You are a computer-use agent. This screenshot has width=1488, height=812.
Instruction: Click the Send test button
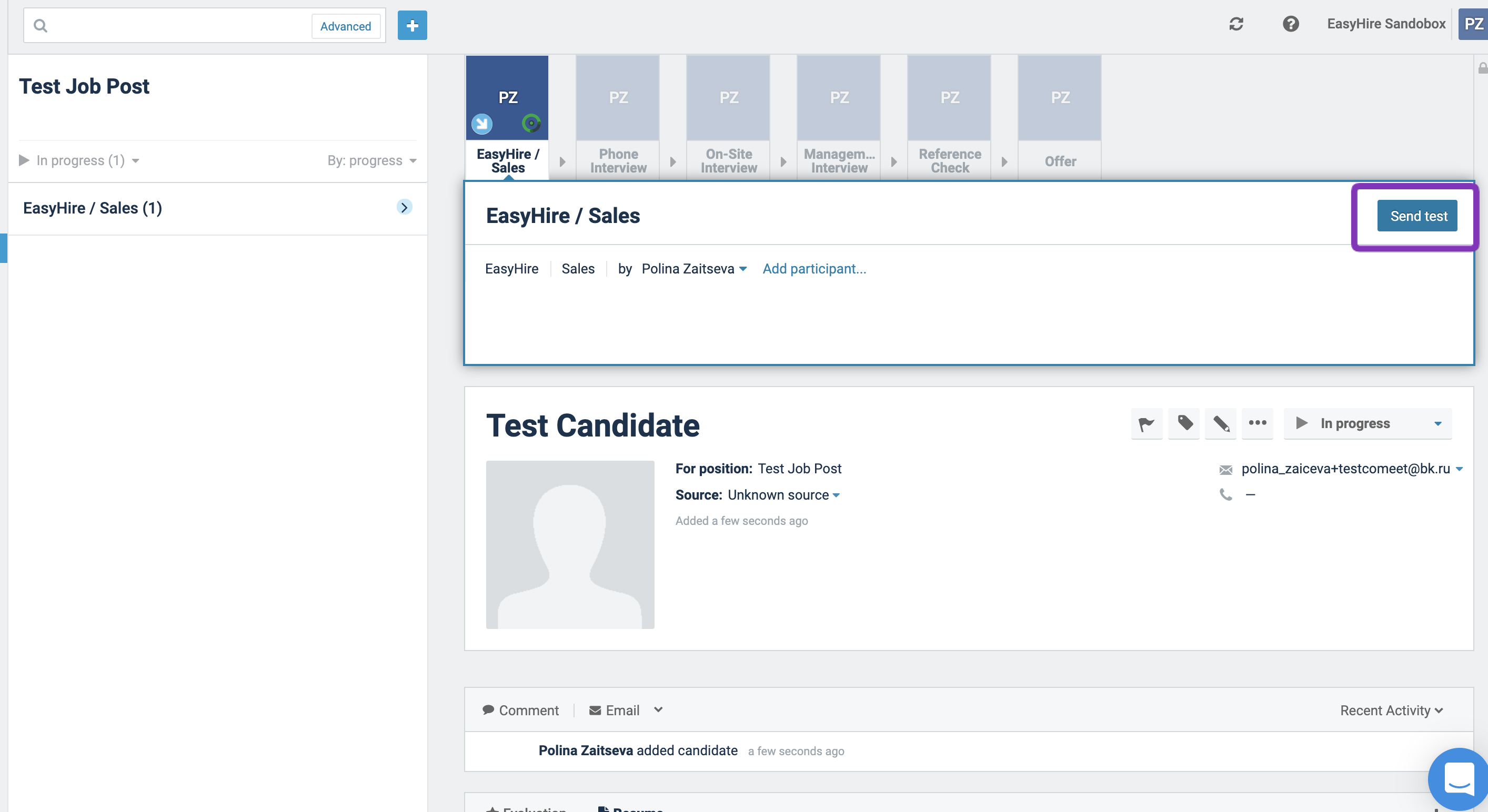point(1417,216)
